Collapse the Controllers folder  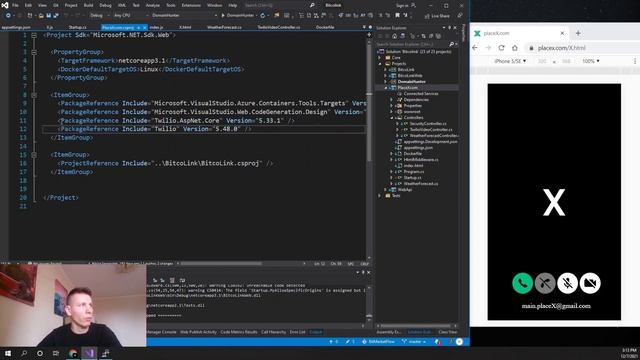click(x=391, y=118)
